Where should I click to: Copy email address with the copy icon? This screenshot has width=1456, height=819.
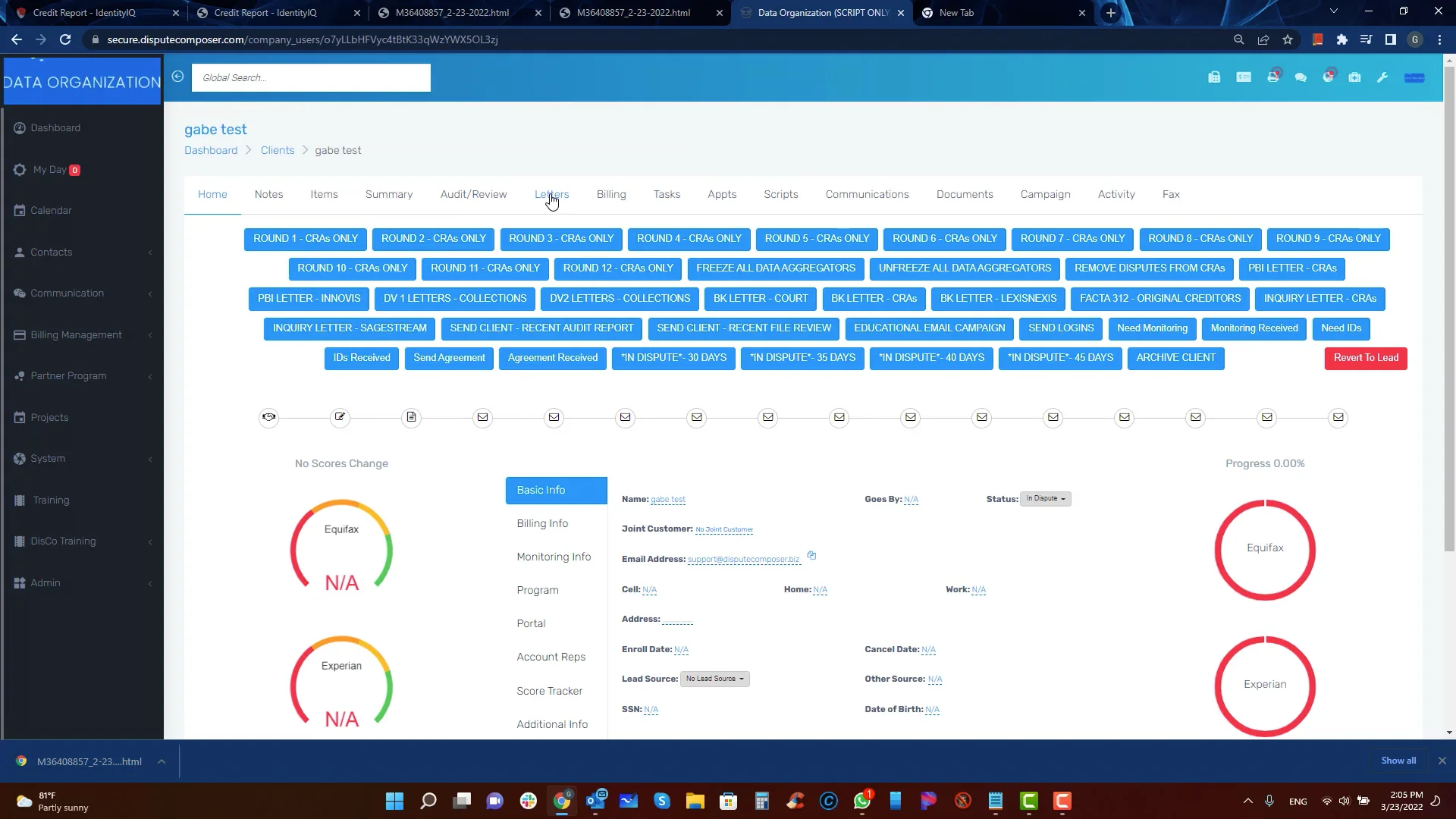(811, 556)
